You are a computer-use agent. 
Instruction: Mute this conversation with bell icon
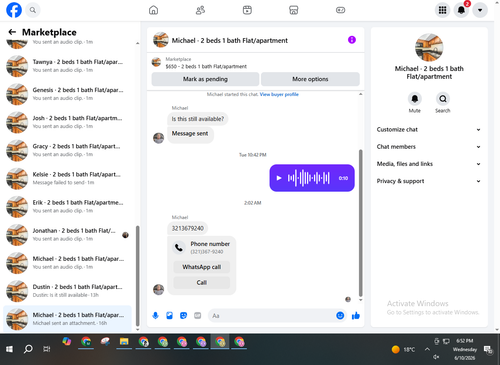click(x=415, y=99)
